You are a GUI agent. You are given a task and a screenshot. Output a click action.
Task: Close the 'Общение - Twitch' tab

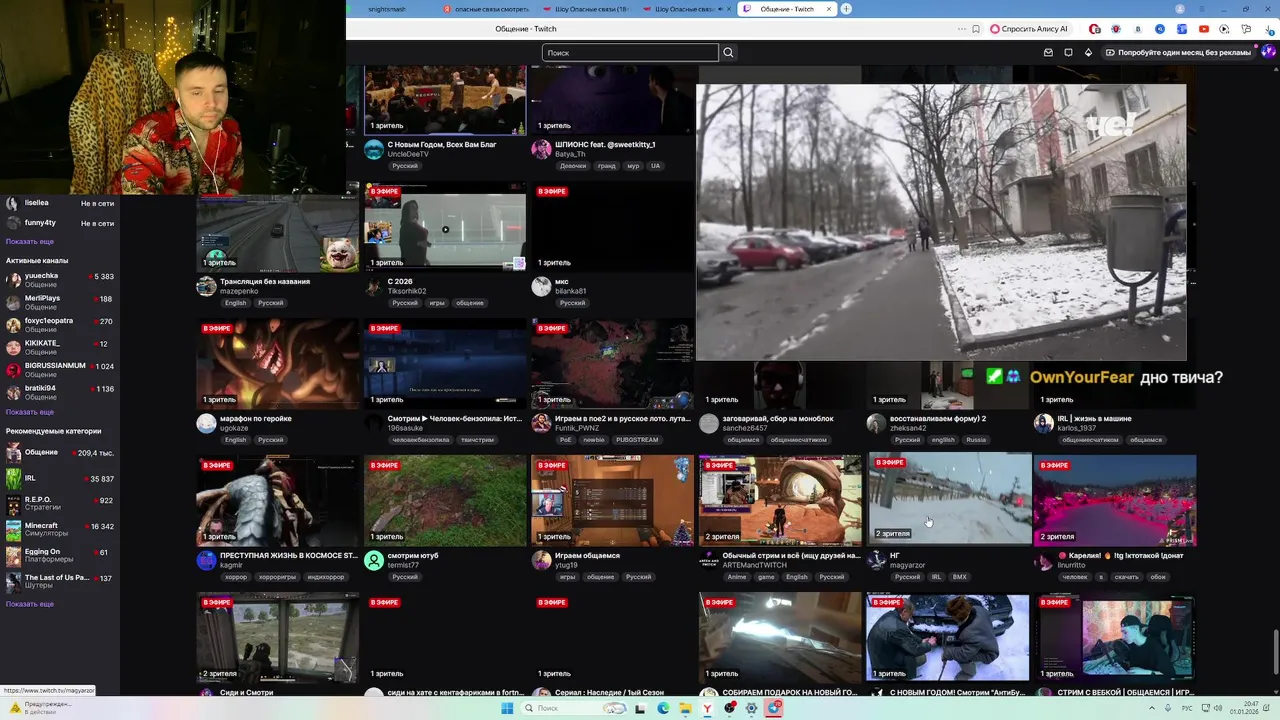(830, 9)
